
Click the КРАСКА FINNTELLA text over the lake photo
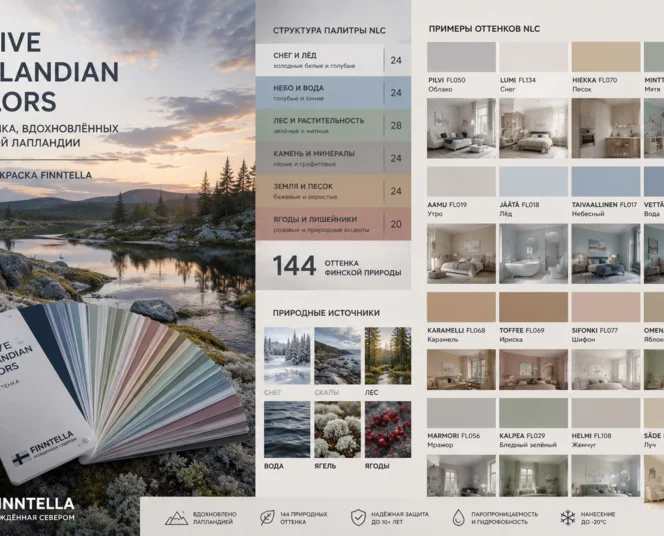[46, 175]
